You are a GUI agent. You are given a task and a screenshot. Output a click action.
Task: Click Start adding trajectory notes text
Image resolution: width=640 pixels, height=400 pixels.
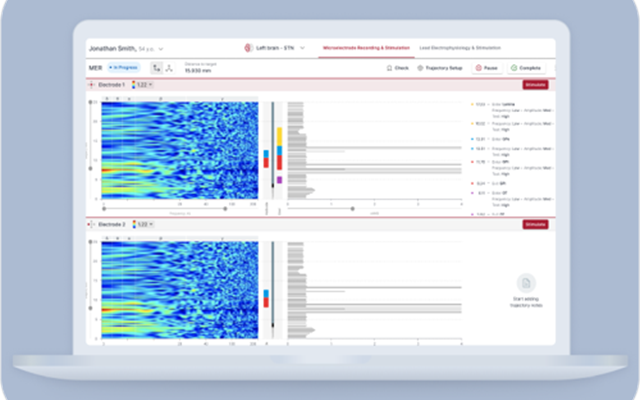click(x=526, y=302)
